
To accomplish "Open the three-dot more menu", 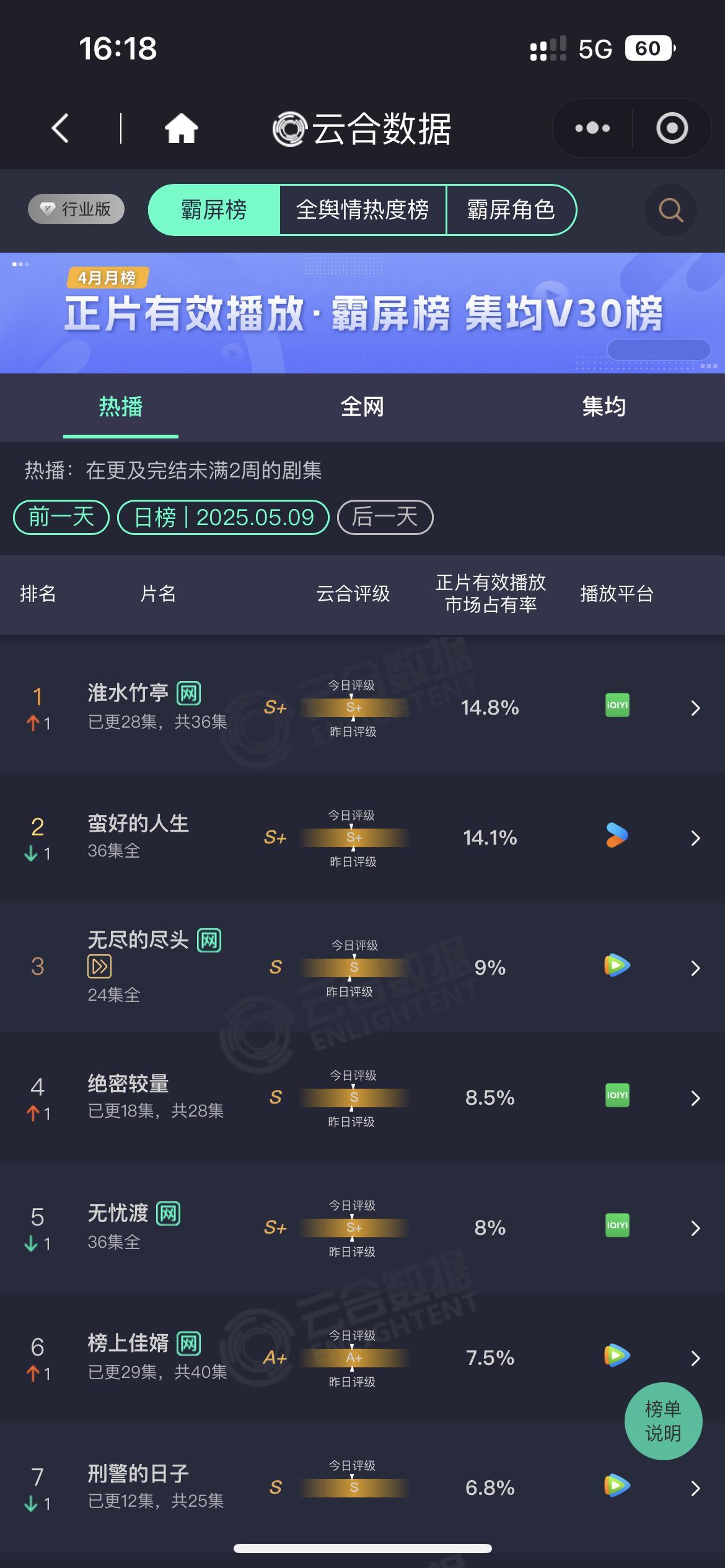I will (592, 128).
